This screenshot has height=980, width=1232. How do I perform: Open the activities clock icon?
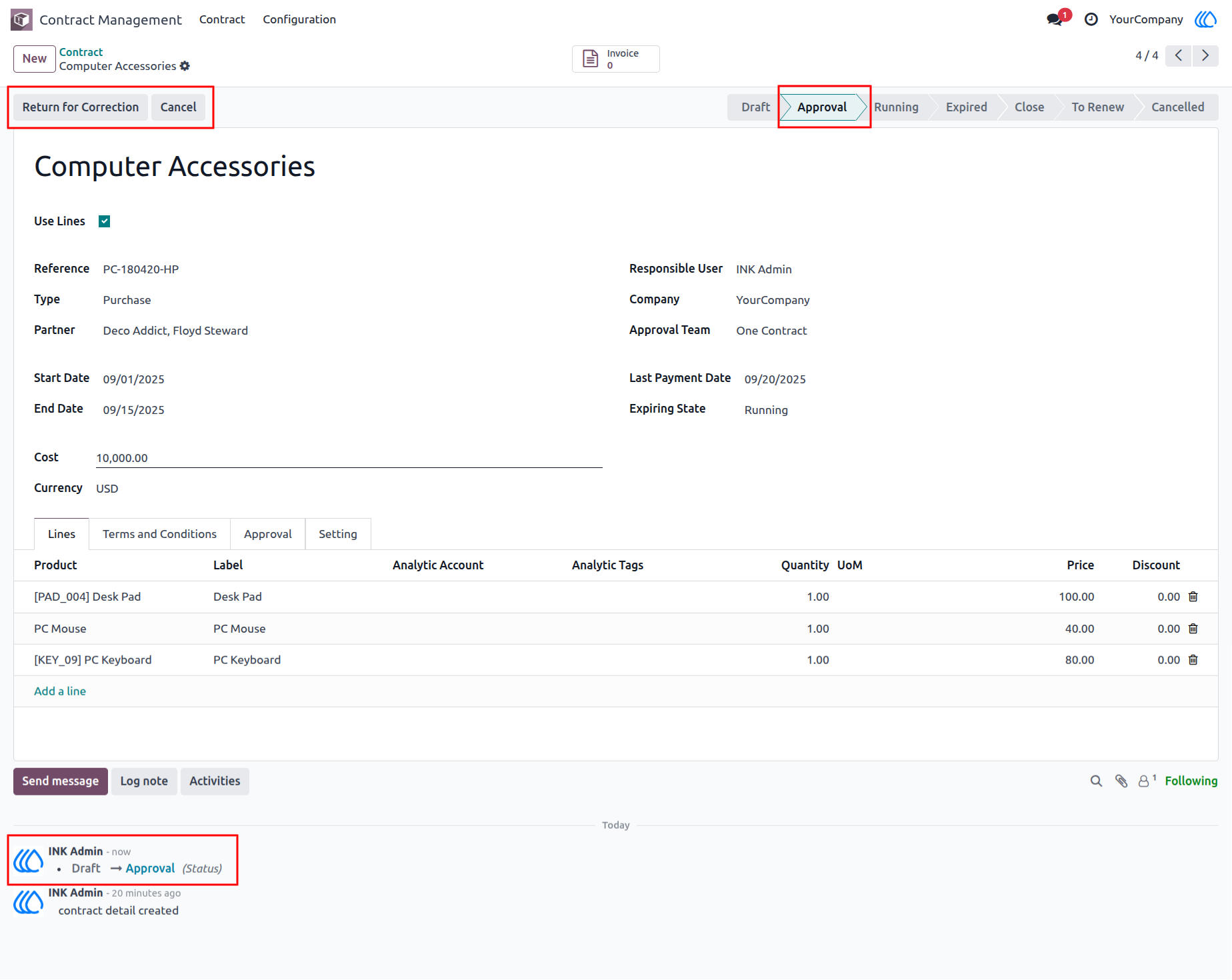(1091, 19)
